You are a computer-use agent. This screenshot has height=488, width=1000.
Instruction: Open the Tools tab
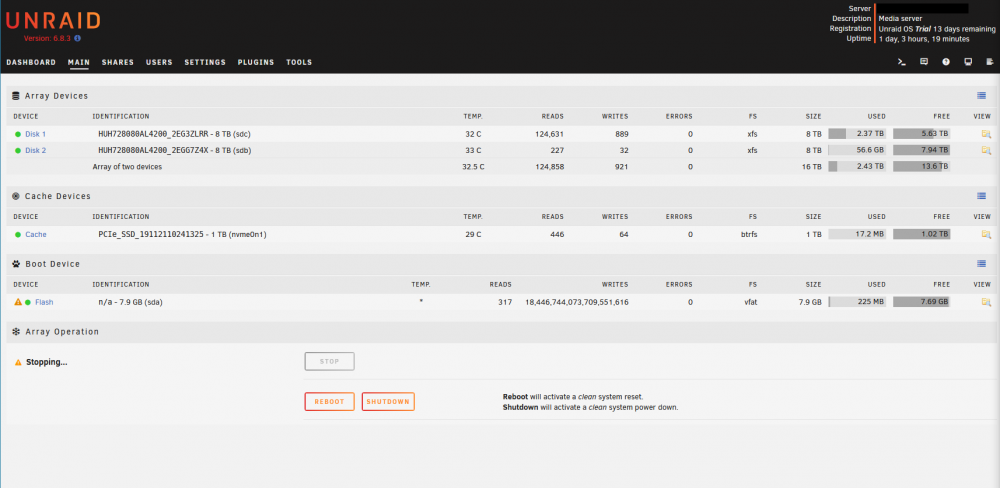point(299,63)
